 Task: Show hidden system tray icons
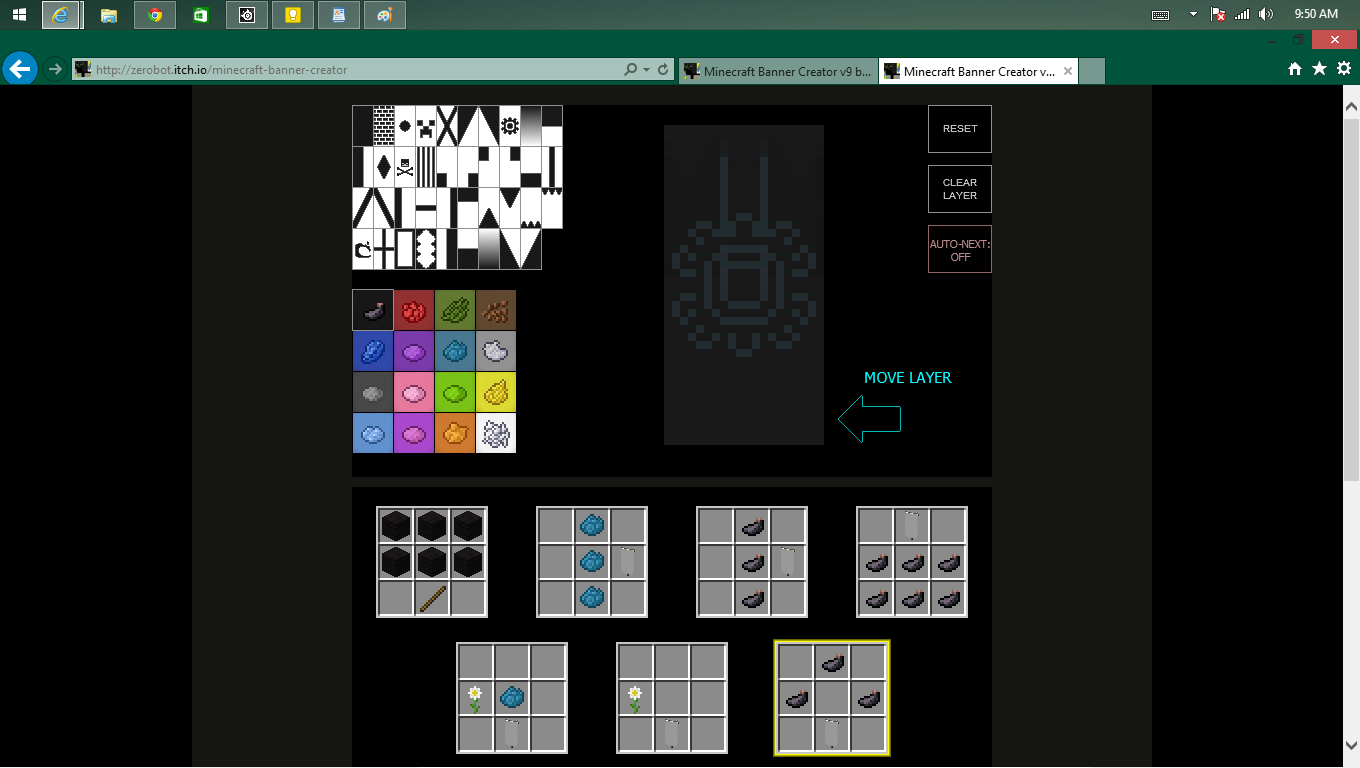coord(1192,14)
